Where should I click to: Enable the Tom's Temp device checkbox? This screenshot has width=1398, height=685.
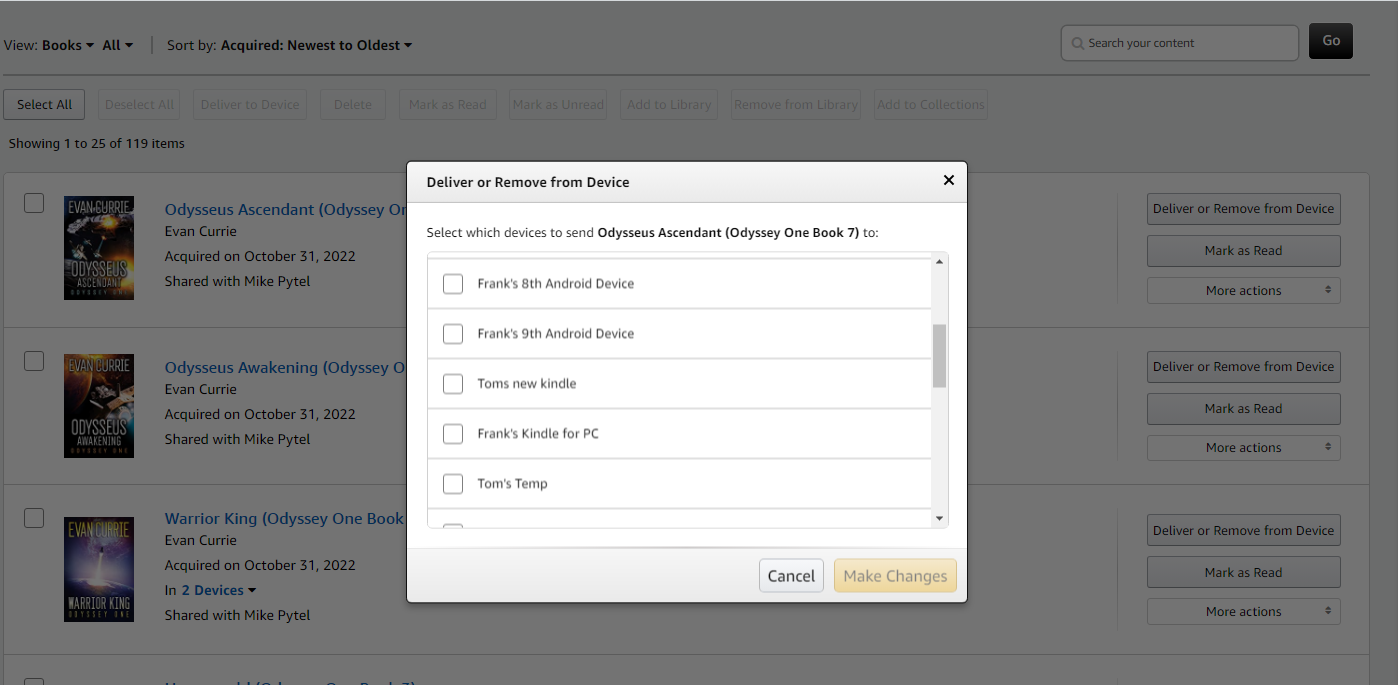coord(453,484)
